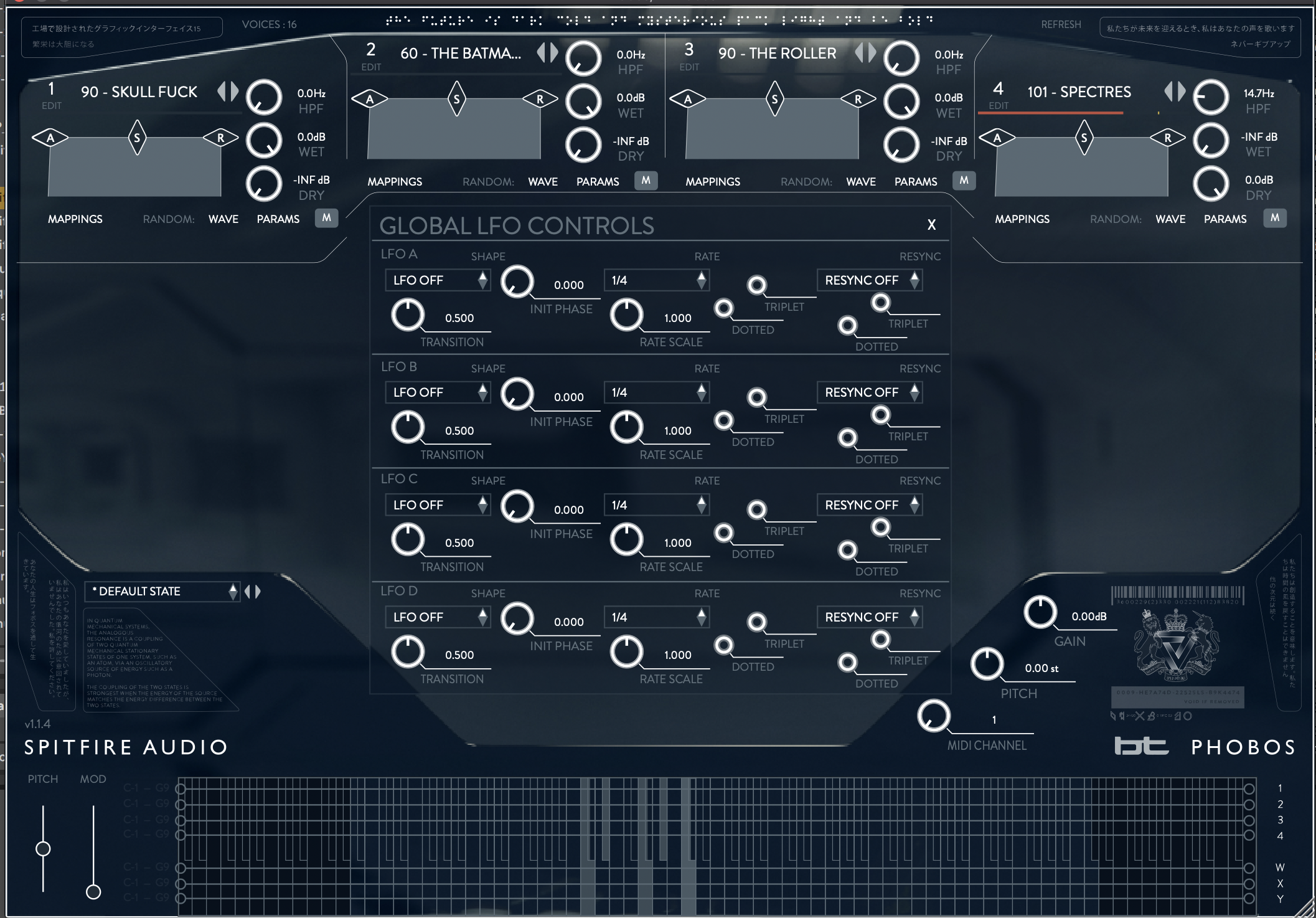Toggle LFO B rate DOTTED switch
The image size is (1316, 918).
click(724, 420)
